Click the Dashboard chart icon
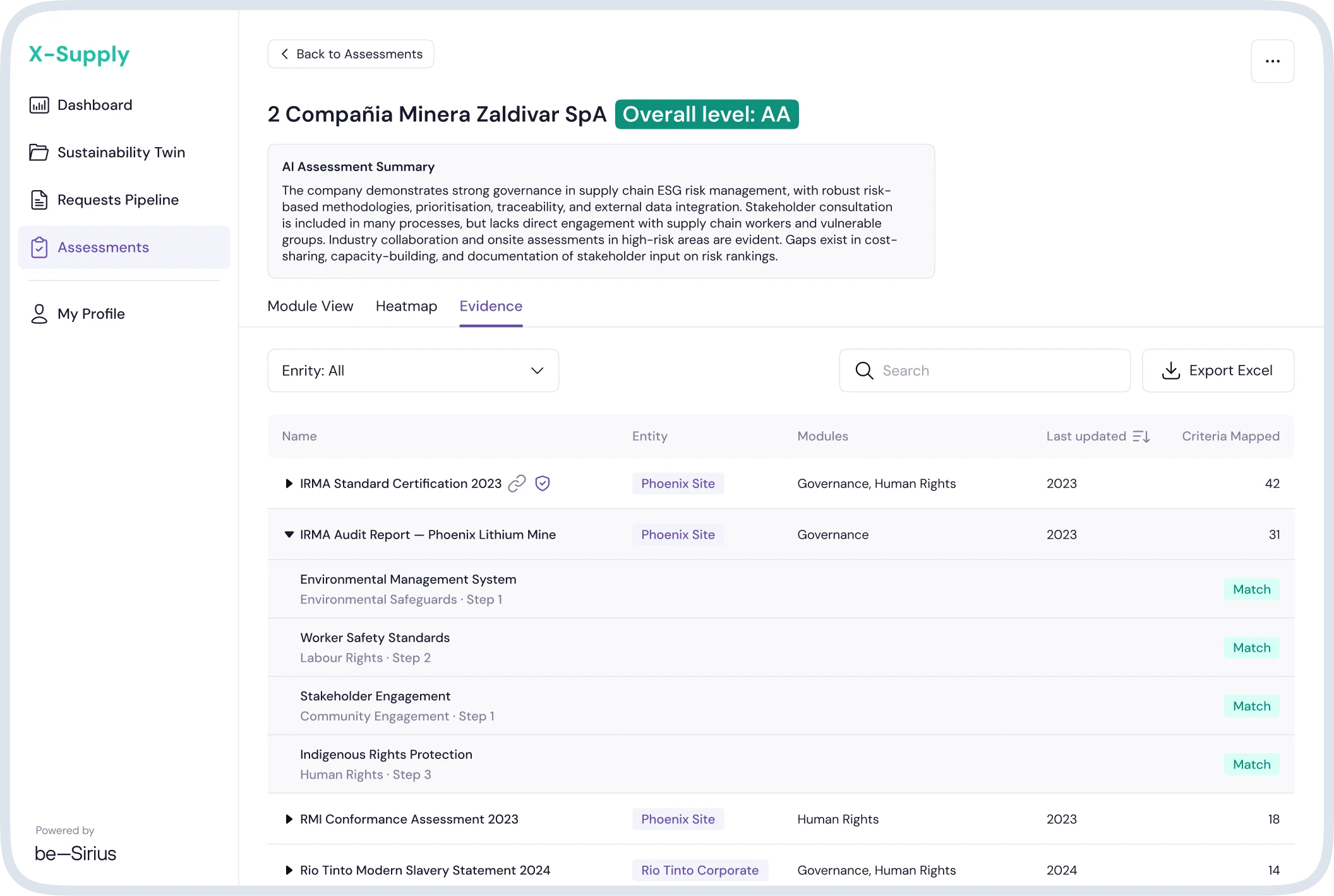 39,105
